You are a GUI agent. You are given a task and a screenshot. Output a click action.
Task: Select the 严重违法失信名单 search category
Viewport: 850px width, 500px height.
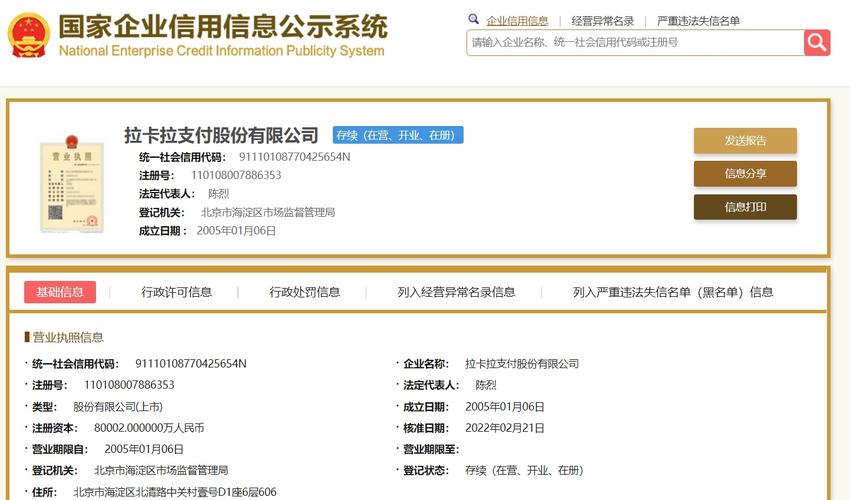point(698,21)
